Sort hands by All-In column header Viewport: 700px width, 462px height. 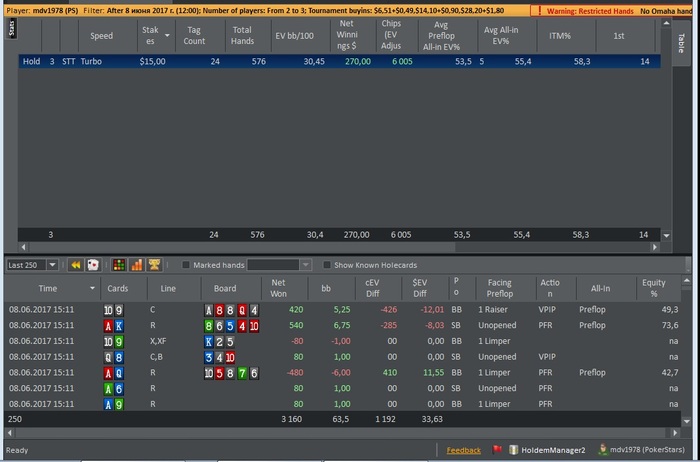(x=600, y=288)
